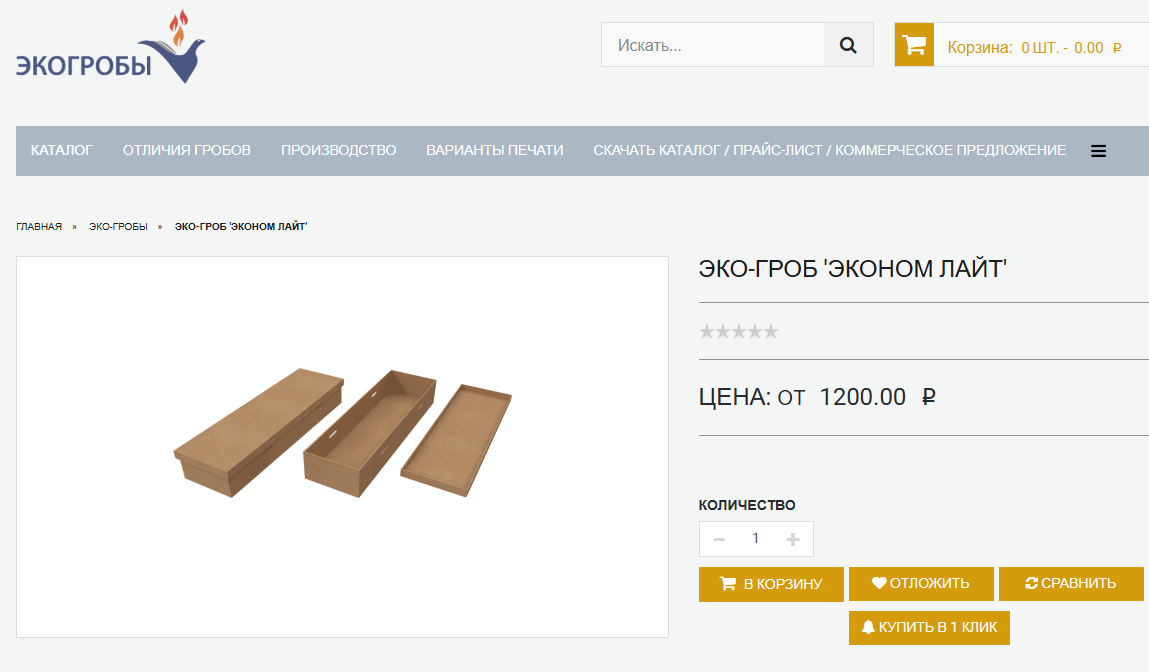The height and width of the screenshot is (672, 1149).
Task: Open Скачать каталог / прайс-лист menu item
Action: pyautogui.click(x=829, y=151)
